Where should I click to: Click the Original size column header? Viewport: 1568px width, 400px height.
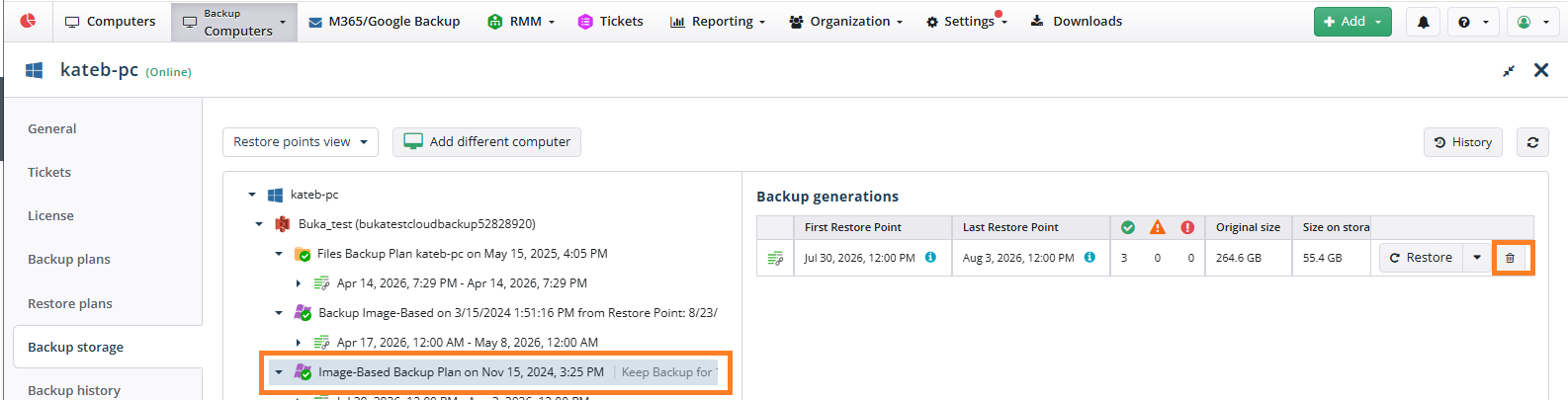tap(1250, 227)
